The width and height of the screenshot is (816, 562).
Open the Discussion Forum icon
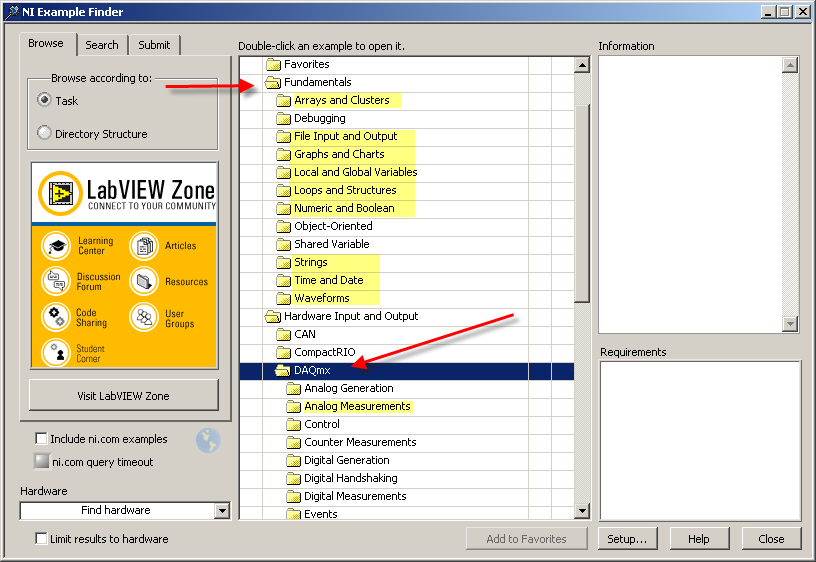(x=56, y=281)
